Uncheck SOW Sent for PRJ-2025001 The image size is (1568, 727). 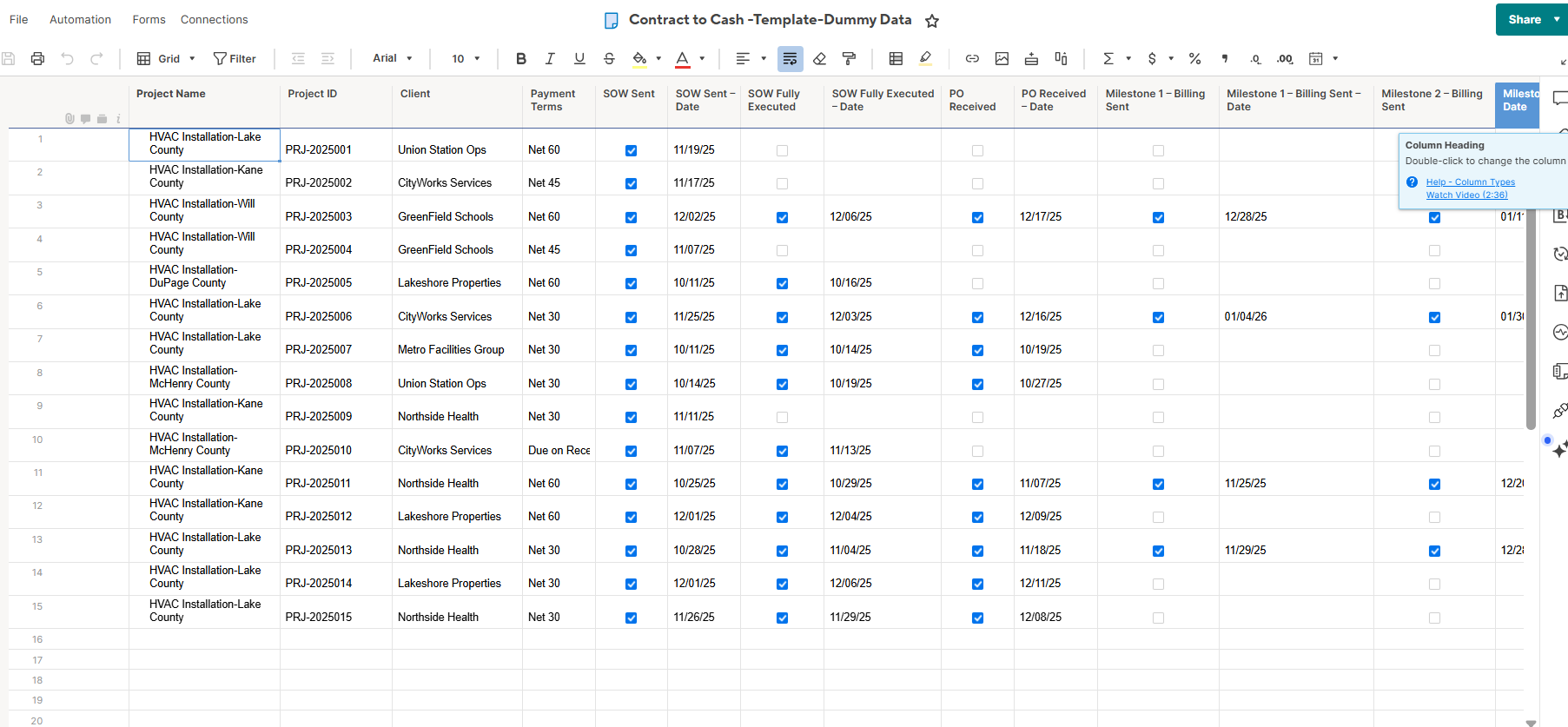tap(631, 150)
